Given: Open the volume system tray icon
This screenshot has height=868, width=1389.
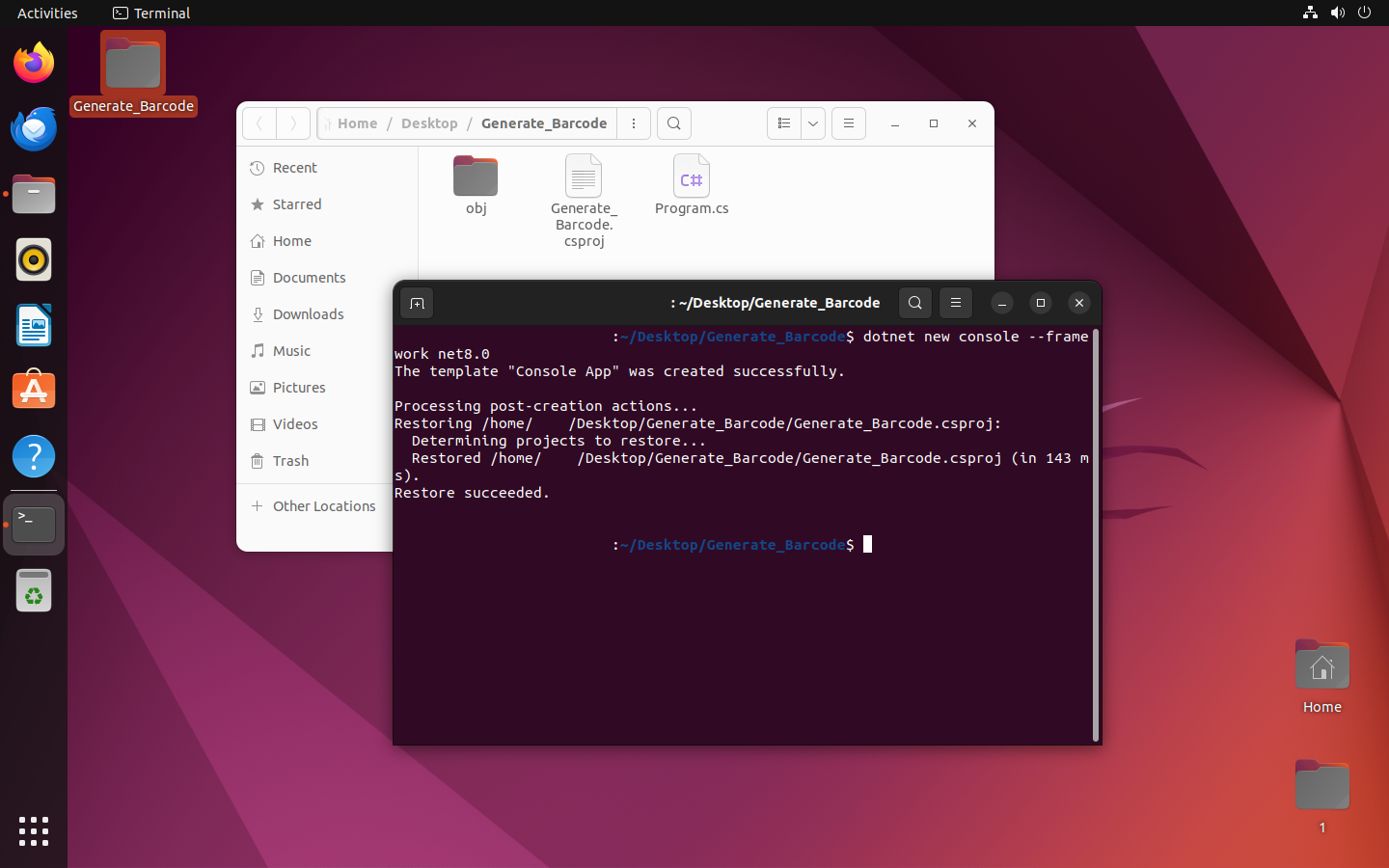Looking at the screenshot, I should click(1337, 14).
